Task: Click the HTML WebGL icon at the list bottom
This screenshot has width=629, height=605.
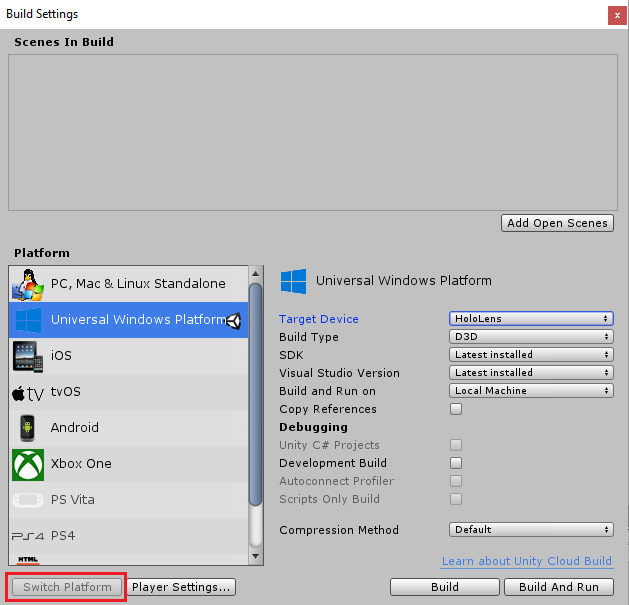Action: point(28,560)
